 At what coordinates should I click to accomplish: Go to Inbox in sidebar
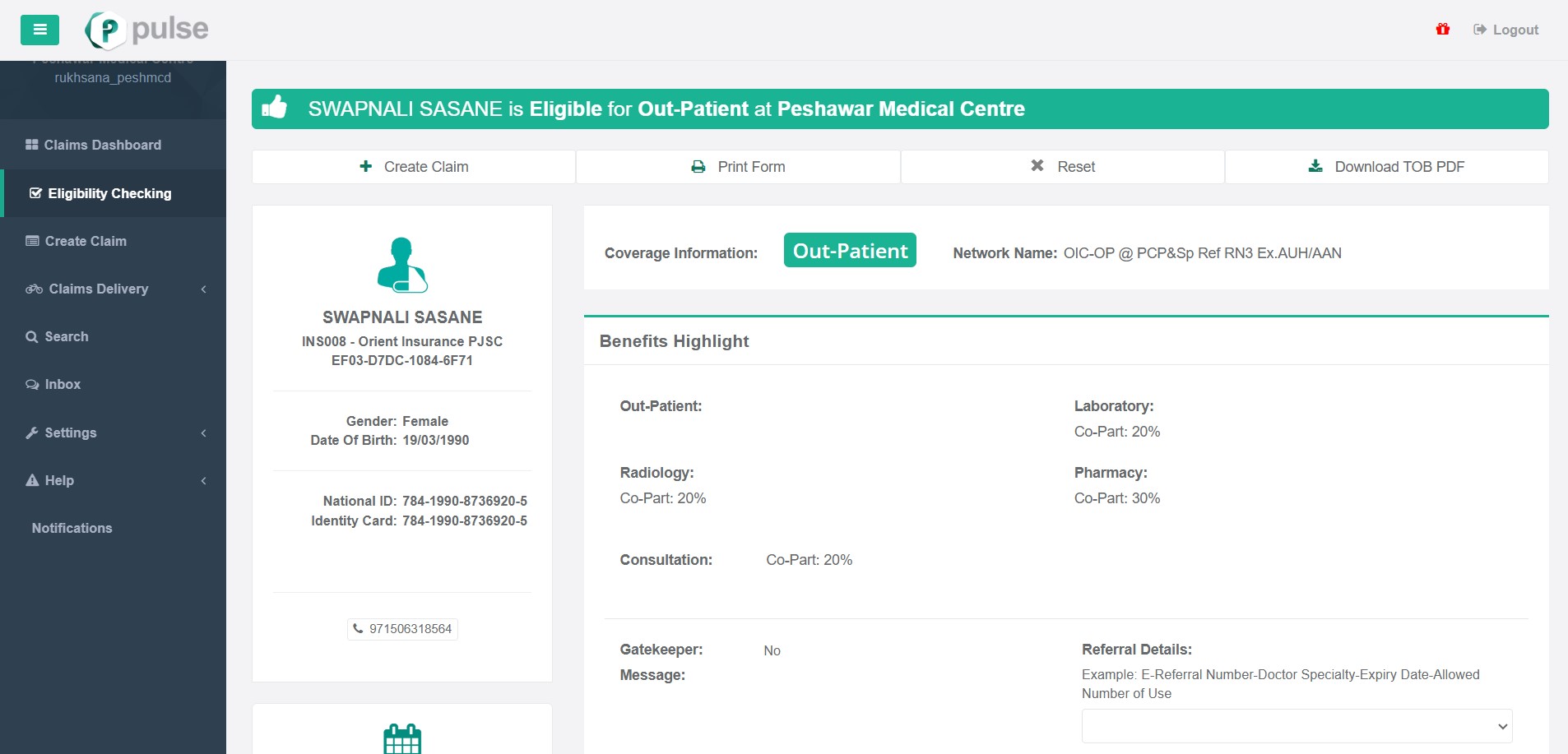pos(63,384)
